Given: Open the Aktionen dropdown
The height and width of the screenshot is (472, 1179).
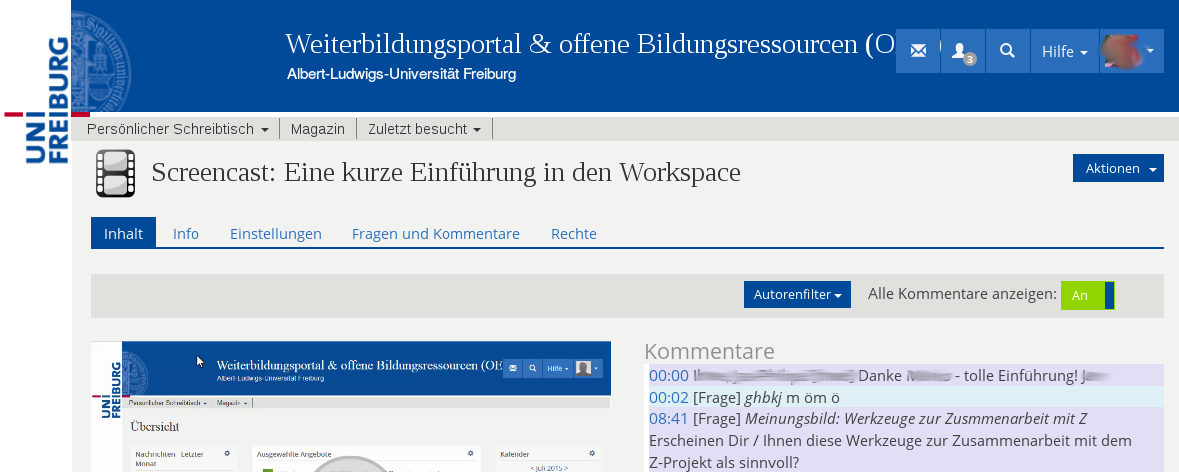Looking at the screenshot, I should tap(1117, 169).
